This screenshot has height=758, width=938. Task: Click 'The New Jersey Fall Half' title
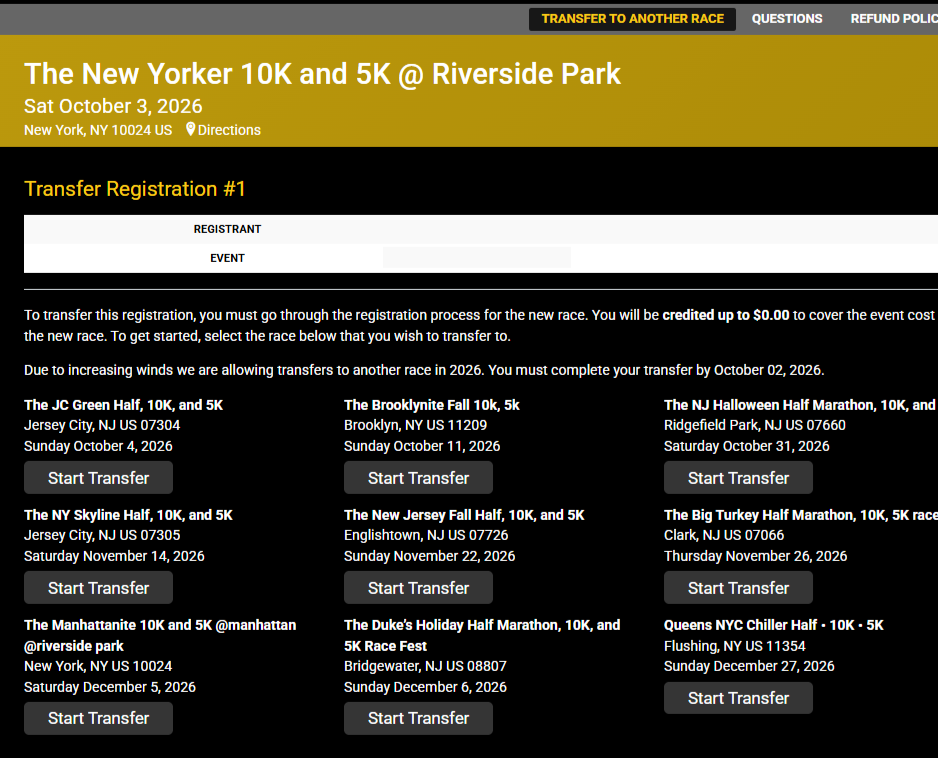[464, 515]
